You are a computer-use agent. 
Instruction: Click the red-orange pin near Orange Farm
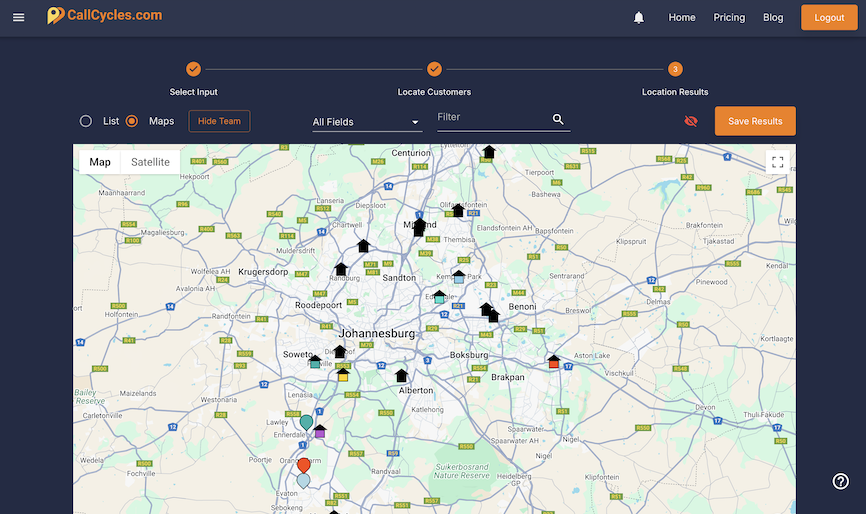303,465
